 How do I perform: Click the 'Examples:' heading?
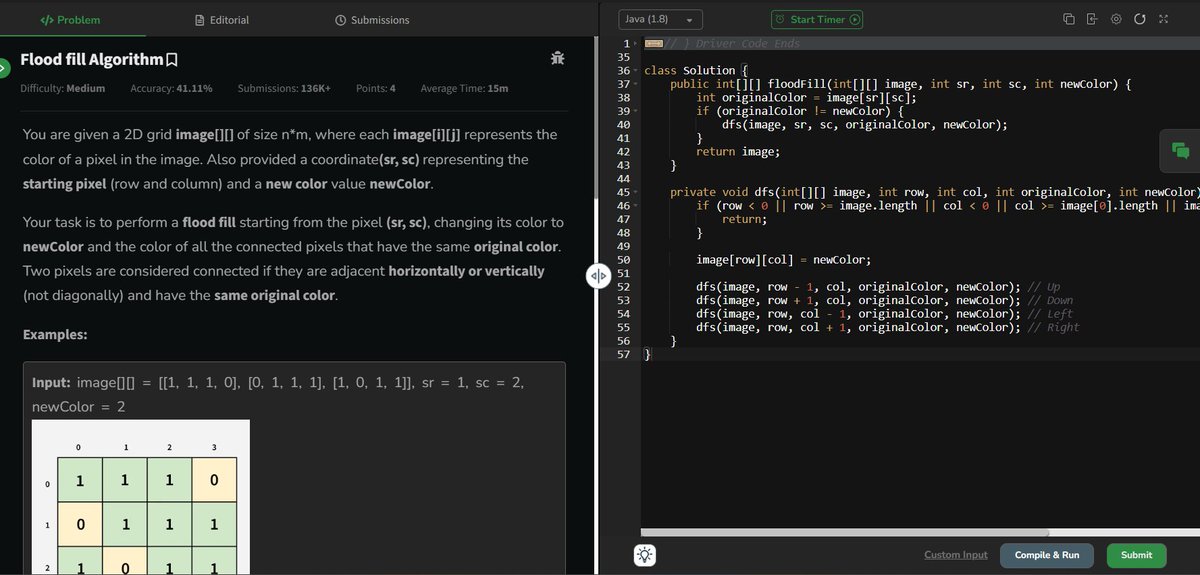[55, 335]
